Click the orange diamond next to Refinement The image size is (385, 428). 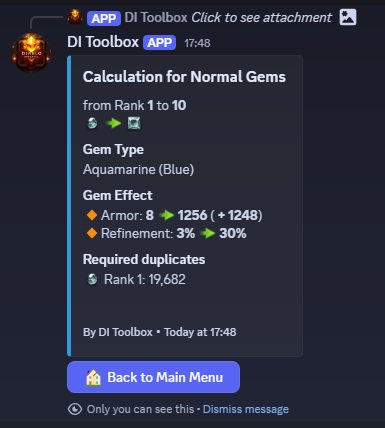(x=92, y=233)
